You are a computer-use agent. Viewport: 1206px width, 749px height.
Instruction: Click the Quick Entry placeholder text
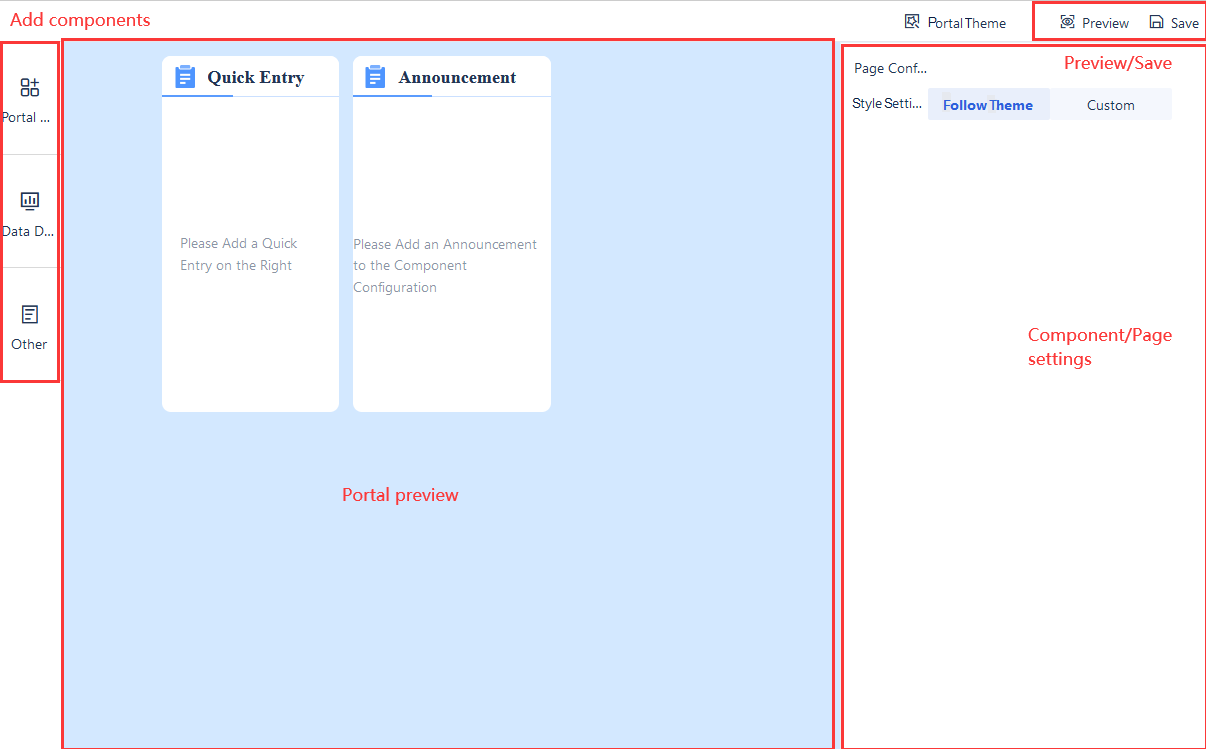click(x=239, y=254)
